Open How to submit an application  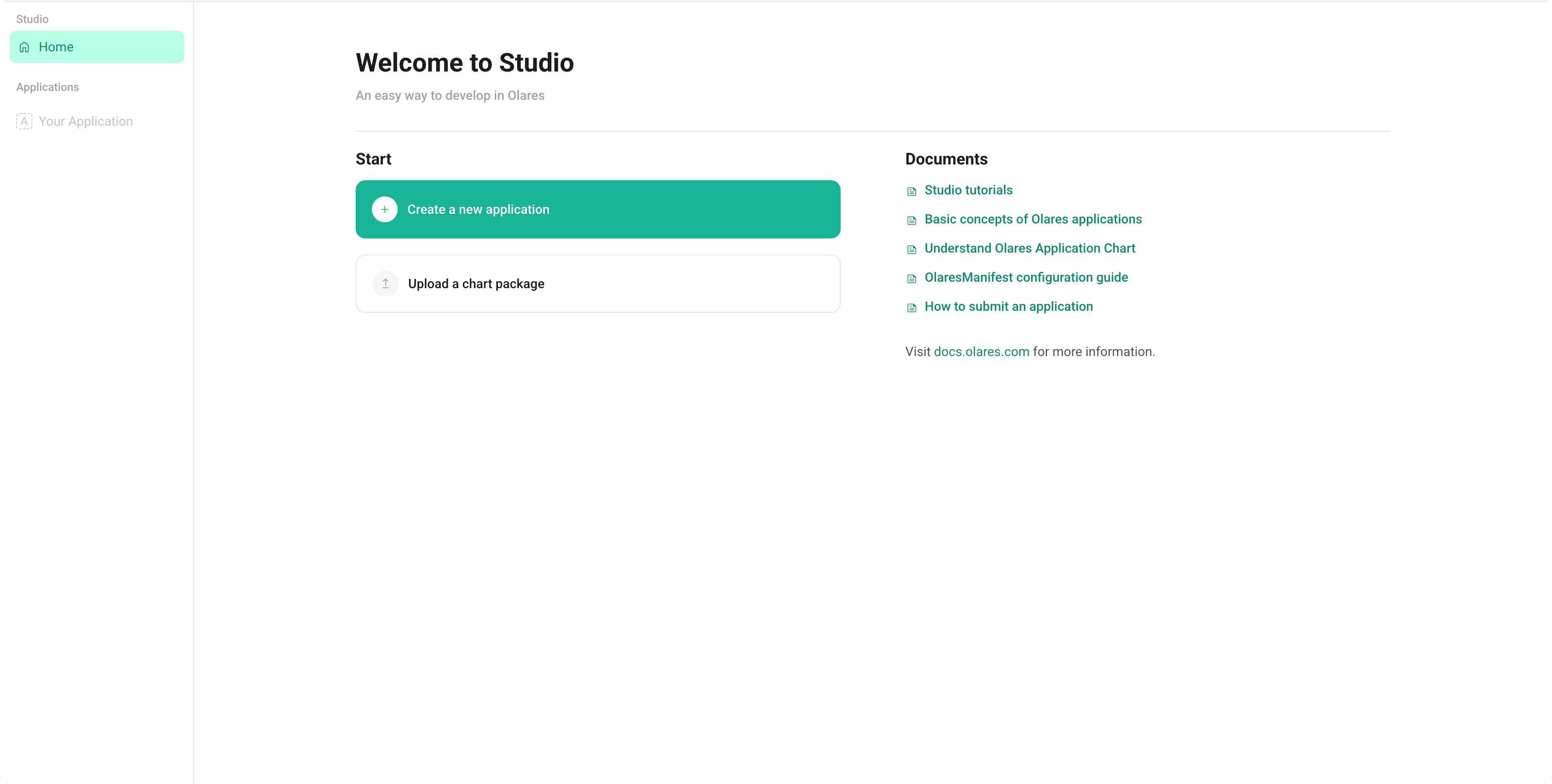1008,306
